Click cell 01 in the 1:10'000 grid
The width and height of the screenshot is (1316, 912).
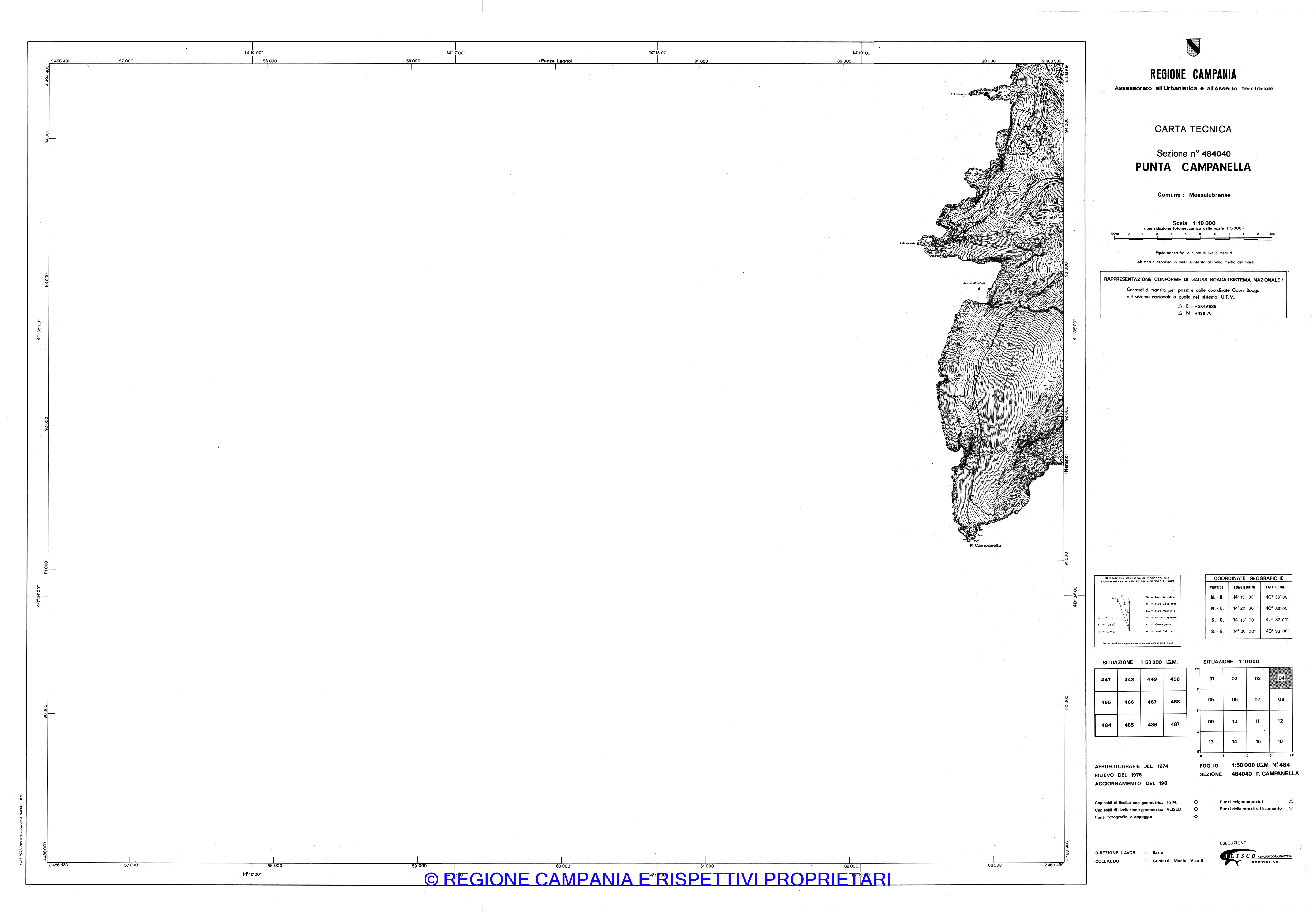1211,679
